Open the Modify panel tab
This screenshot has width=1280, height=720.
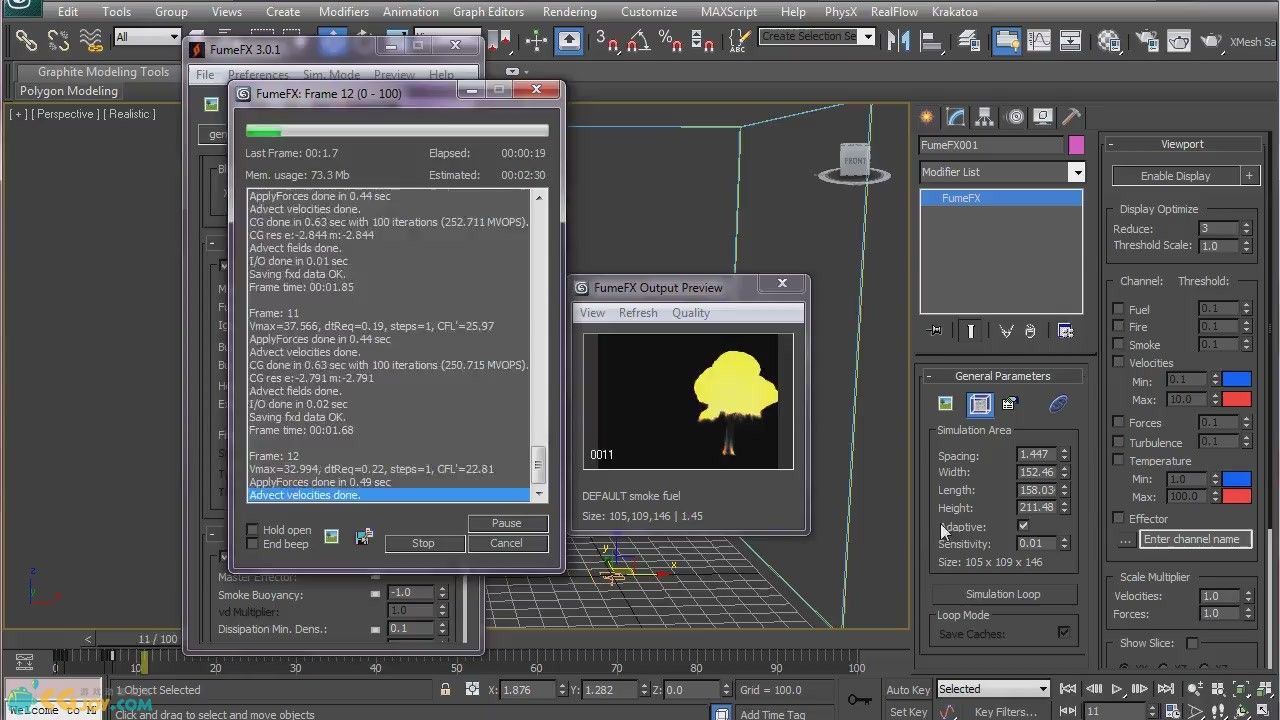click(x=956, y=116)
